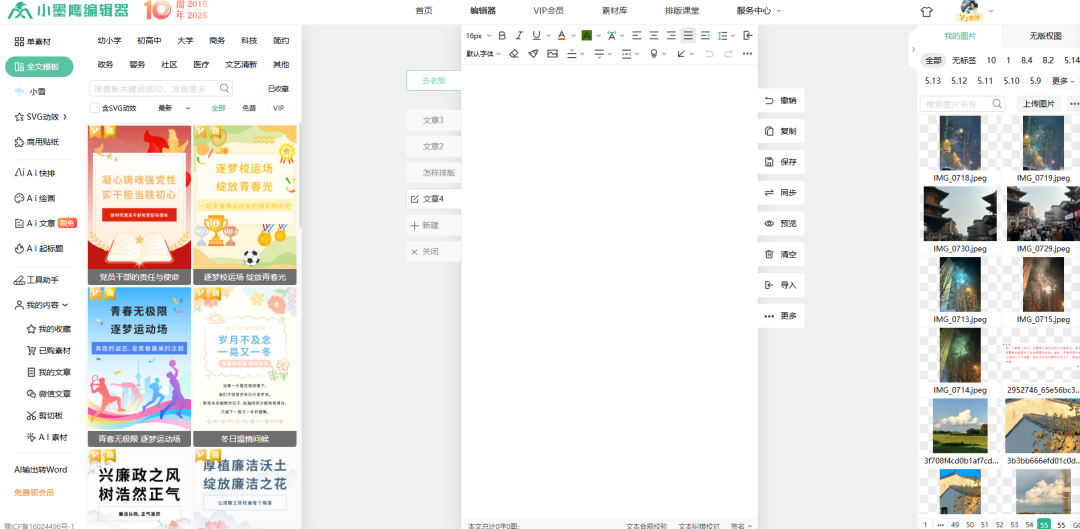Click the green text highlight color swatch

[587, 35]
